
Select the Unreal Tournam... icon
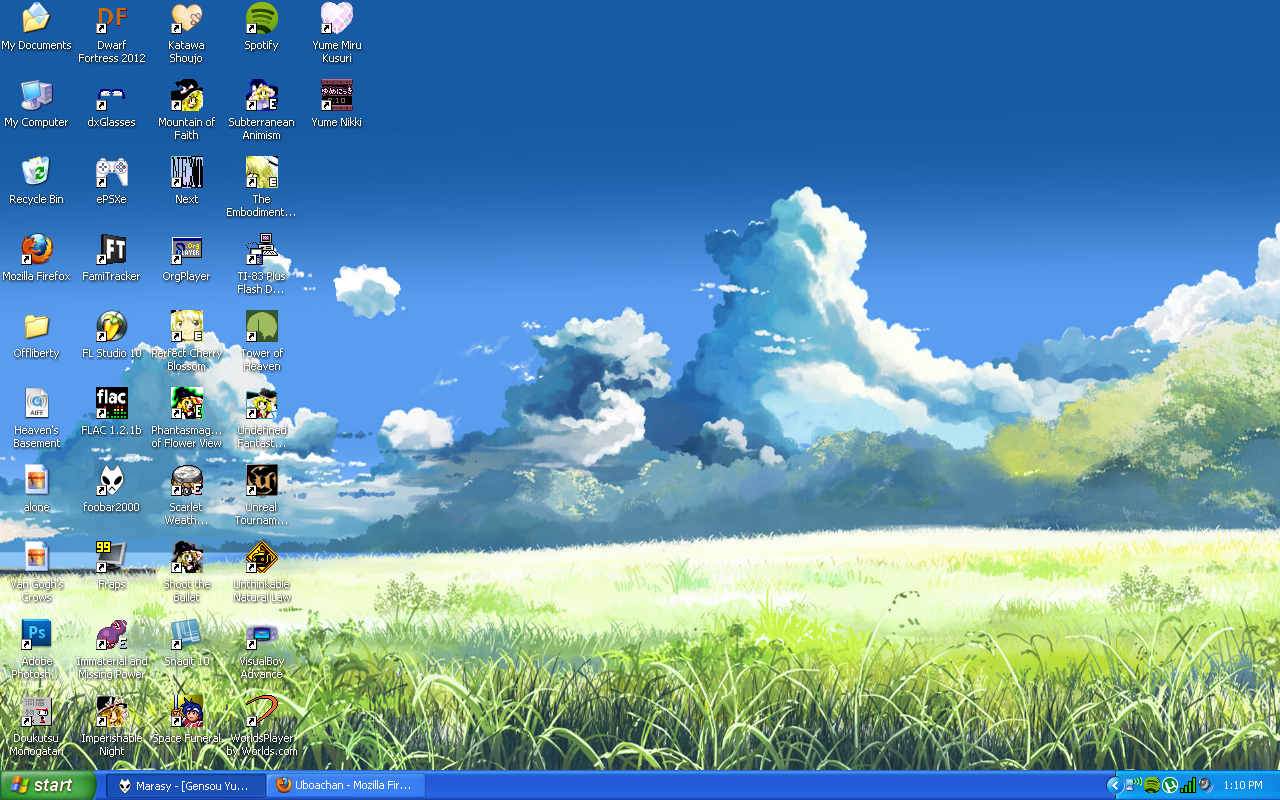point(261,480)
